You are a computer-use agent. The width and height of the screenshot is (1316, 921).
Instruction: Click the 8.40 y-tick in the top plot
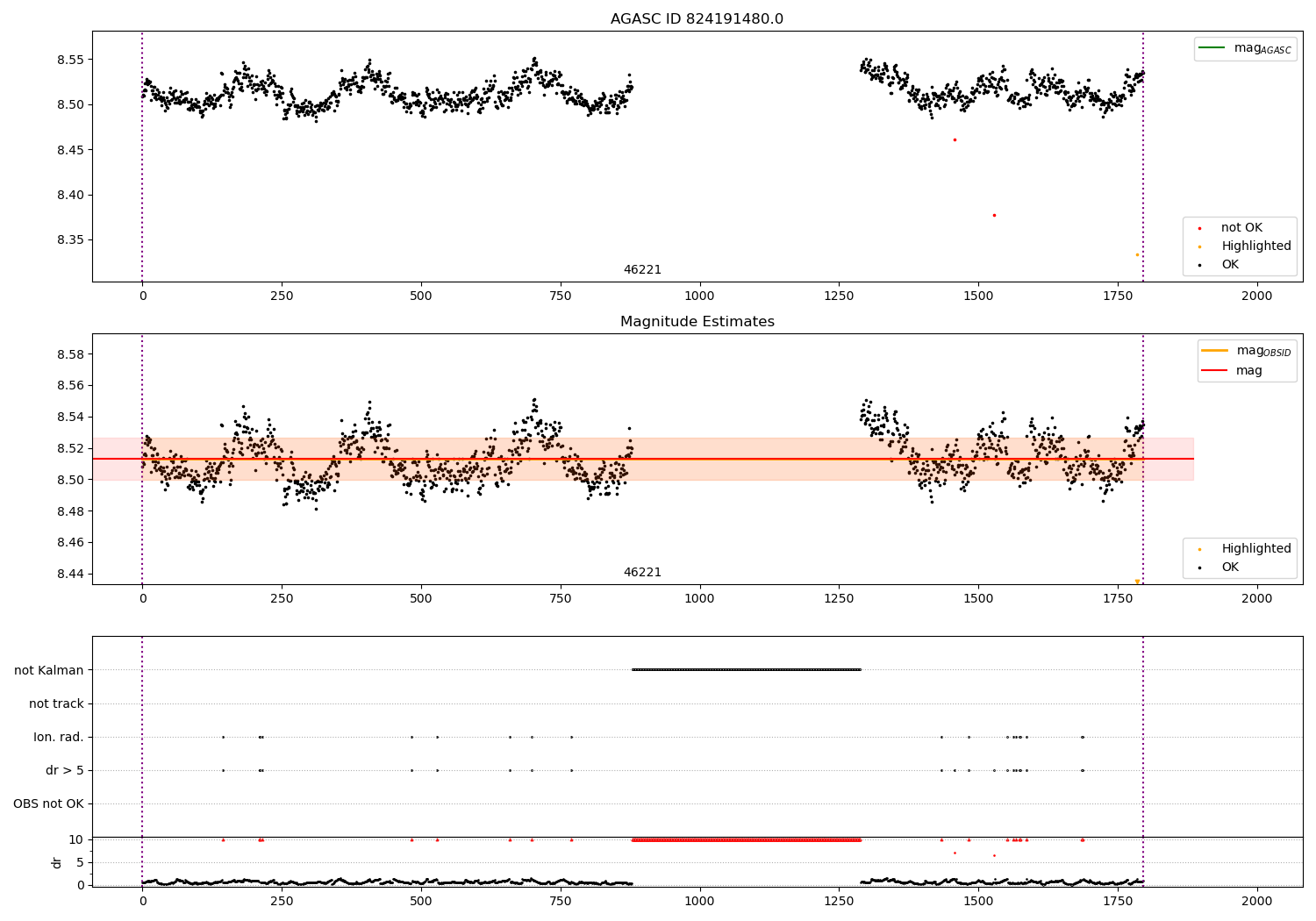click(x=69, y=195)
